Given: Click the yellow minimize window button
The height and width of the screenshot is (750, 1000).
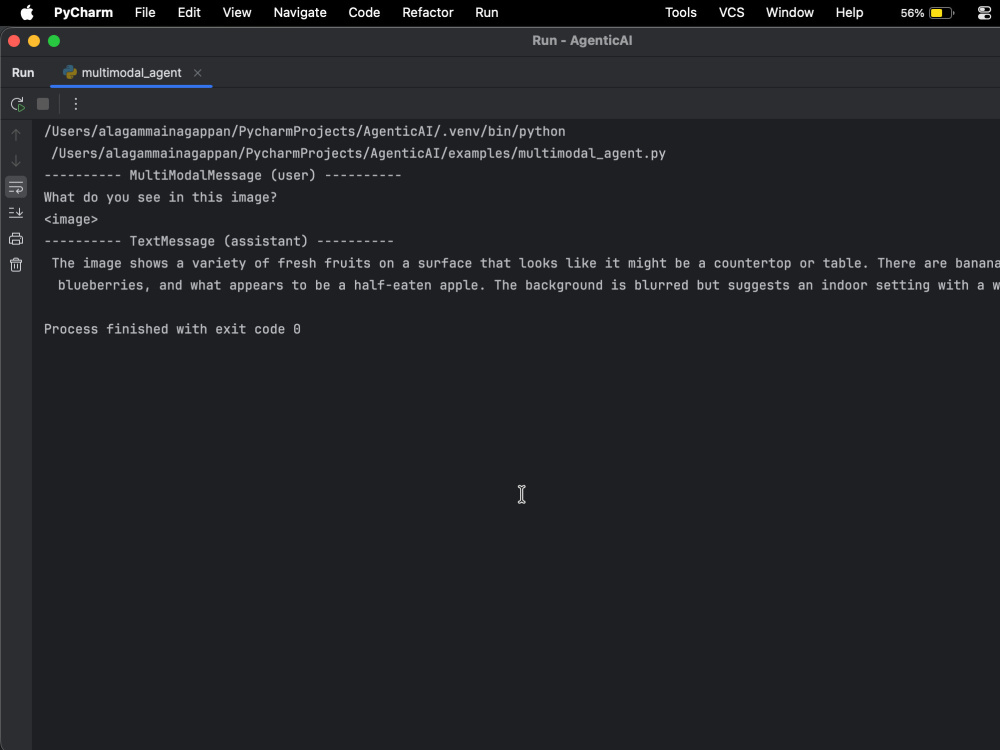Looking at the screenshot, I should [x=34, y=41].
